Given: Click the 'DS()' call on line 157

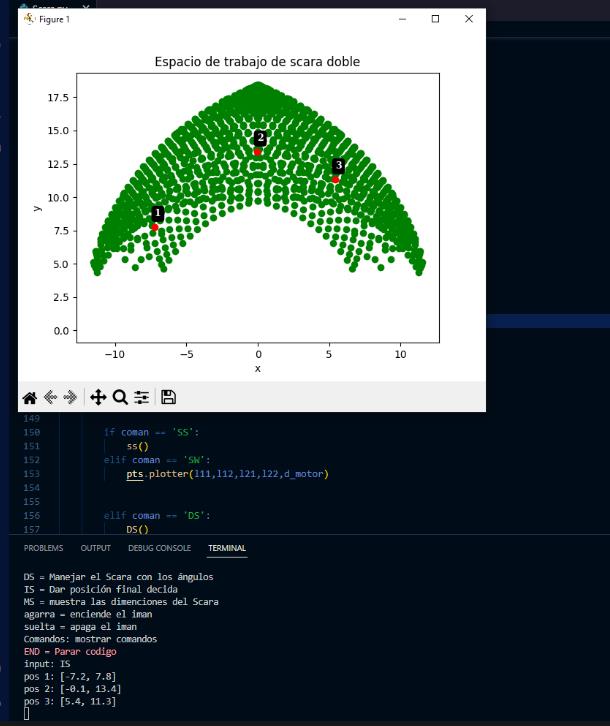Looking at the screenshot, I should click(x=138, y=529).
